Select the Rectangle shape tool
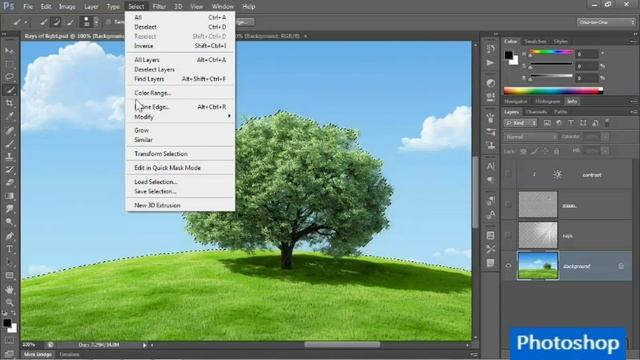This screenshot has width=640, height=360. 9,276
